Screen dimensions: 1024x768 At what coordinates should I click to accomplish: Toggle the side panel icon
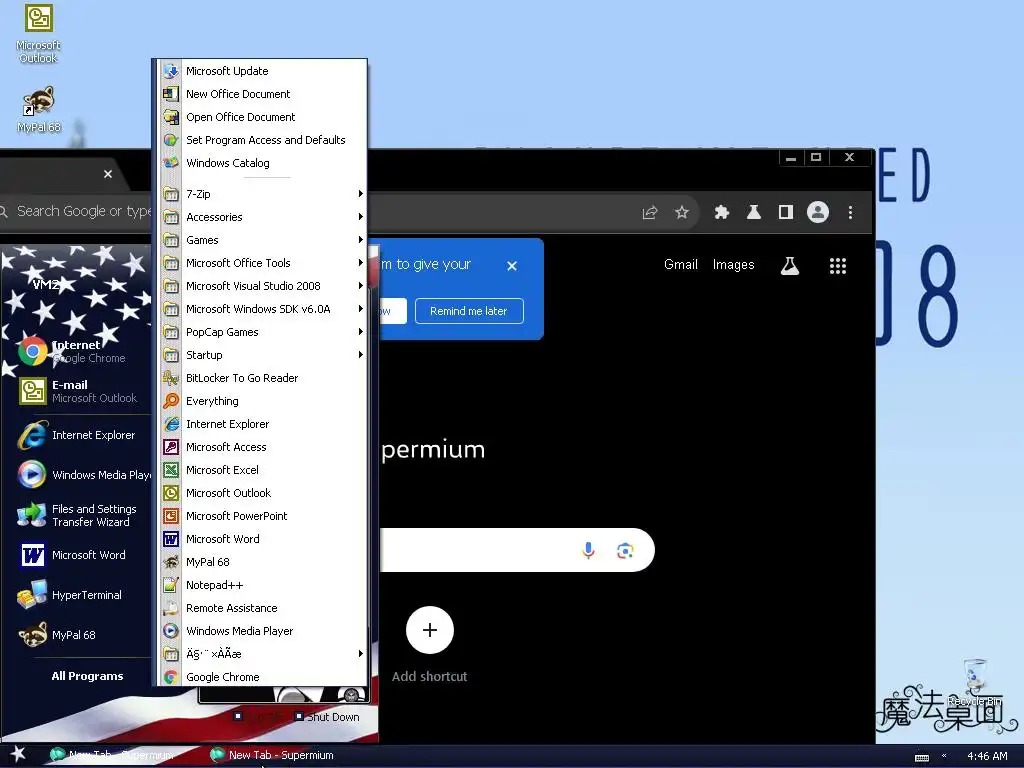(786, 212)
